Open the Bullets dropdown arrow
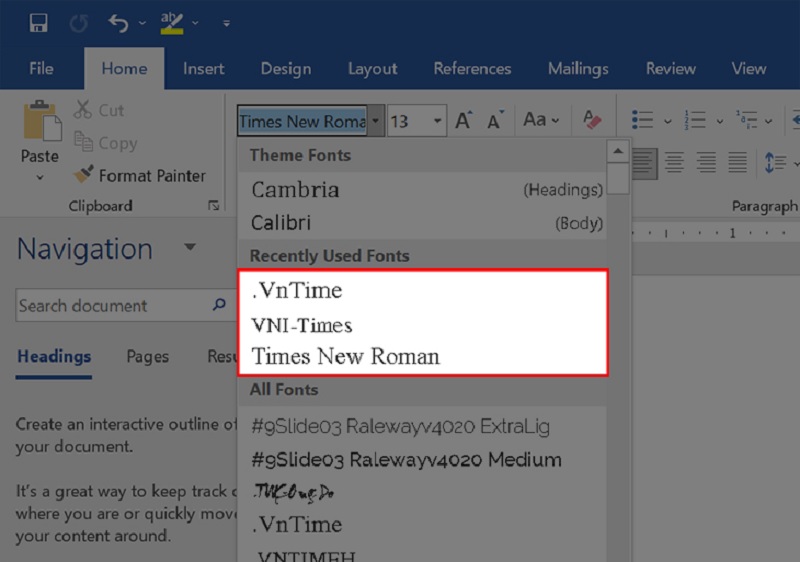Image resolution: width=800 pixels, height=562 pixels. click(x=667, y=121)
